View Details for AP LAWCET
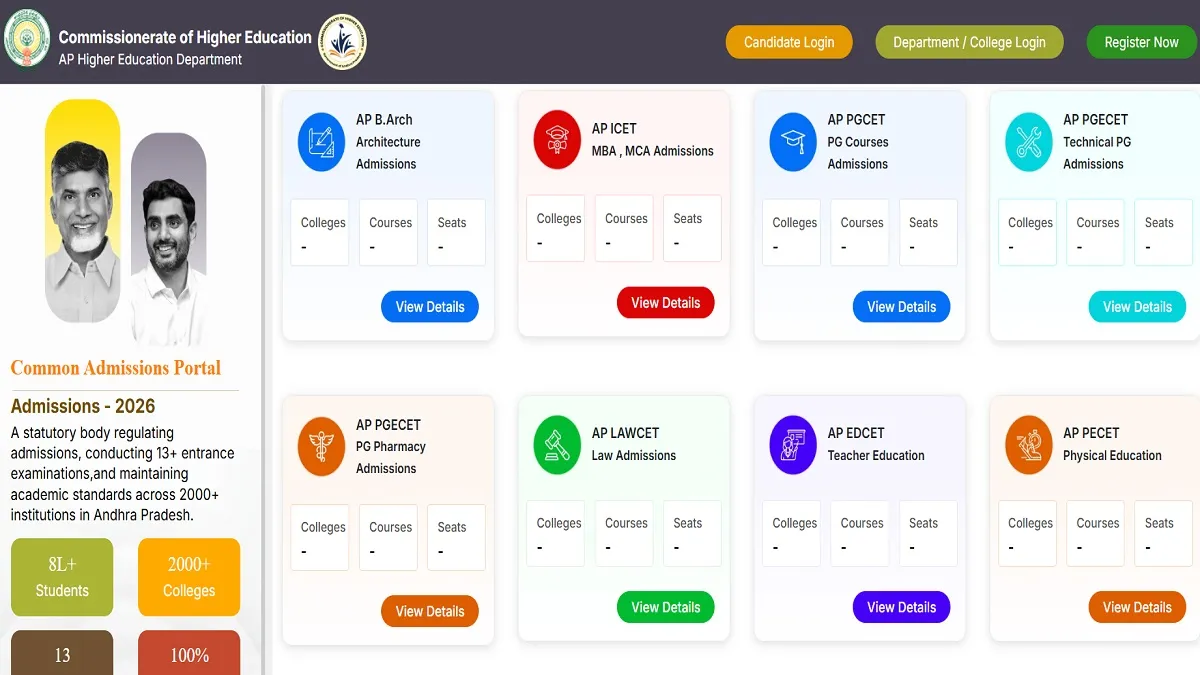Viewport: 1200px width, 675px height. pos(666,607)
